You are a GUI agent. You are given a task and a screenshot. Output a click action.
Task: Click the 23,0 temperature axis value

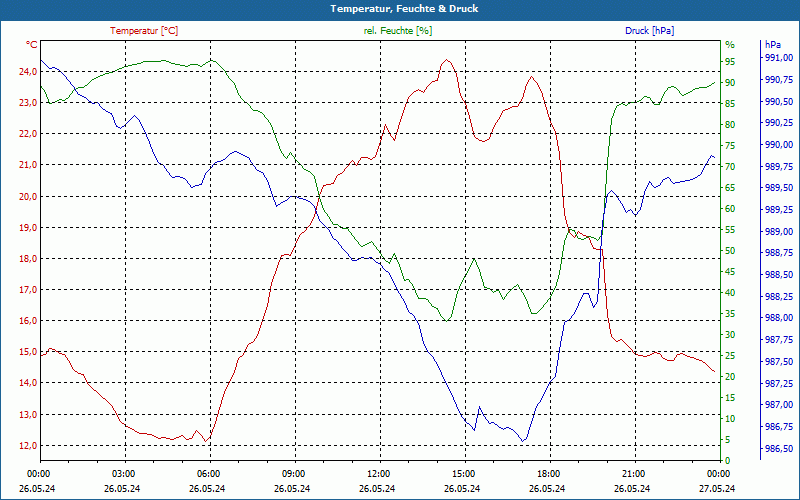click(x=28, y=103)
